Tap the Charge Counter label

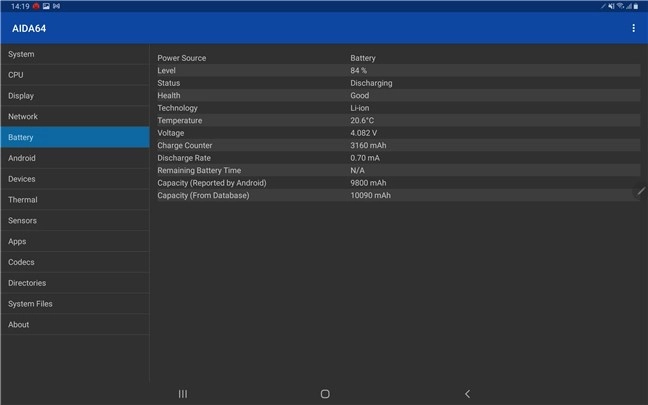tap(184, 145)
